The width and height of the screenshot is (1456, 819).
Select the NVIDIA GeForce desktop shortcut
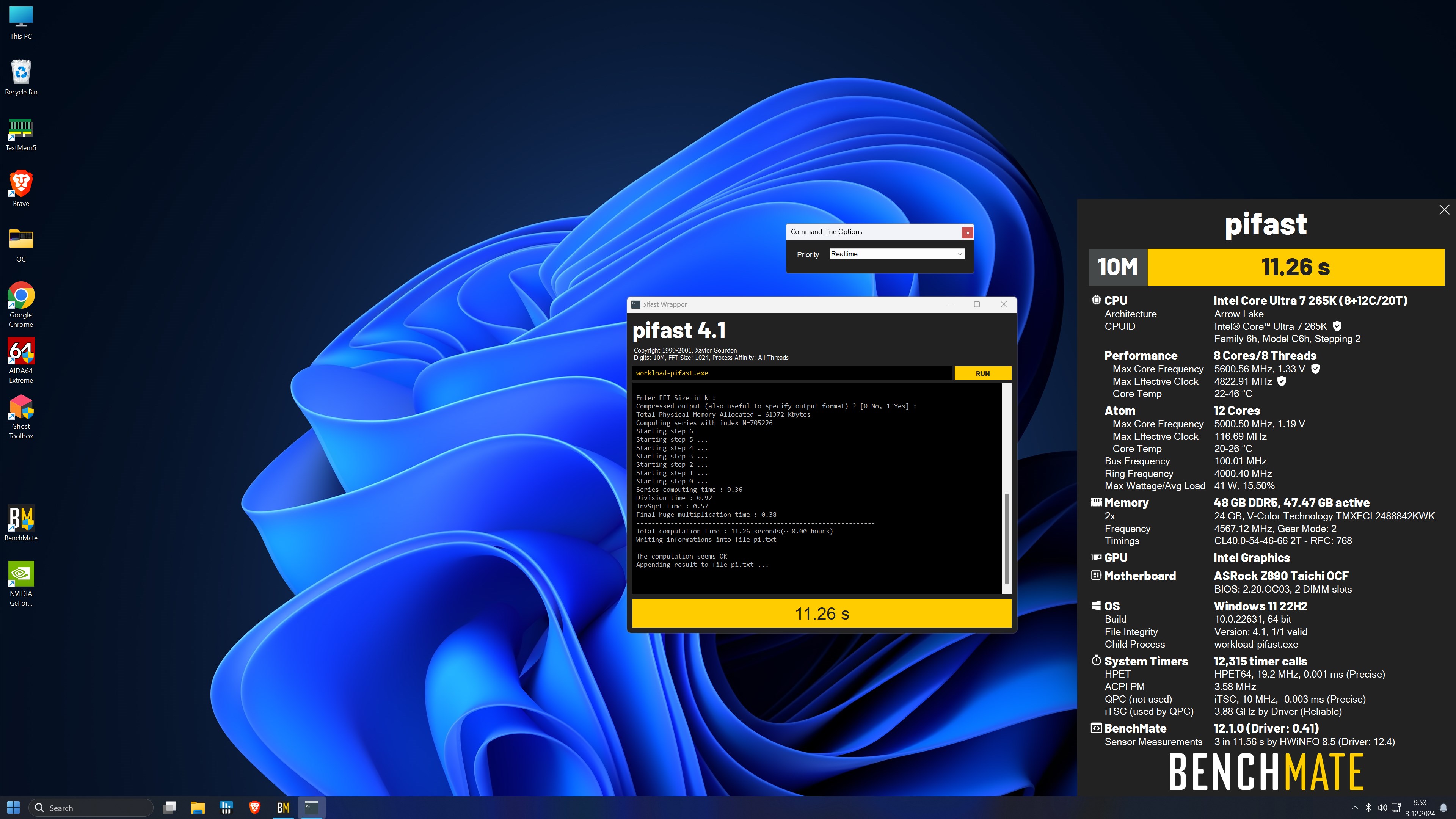coord(21,584)
